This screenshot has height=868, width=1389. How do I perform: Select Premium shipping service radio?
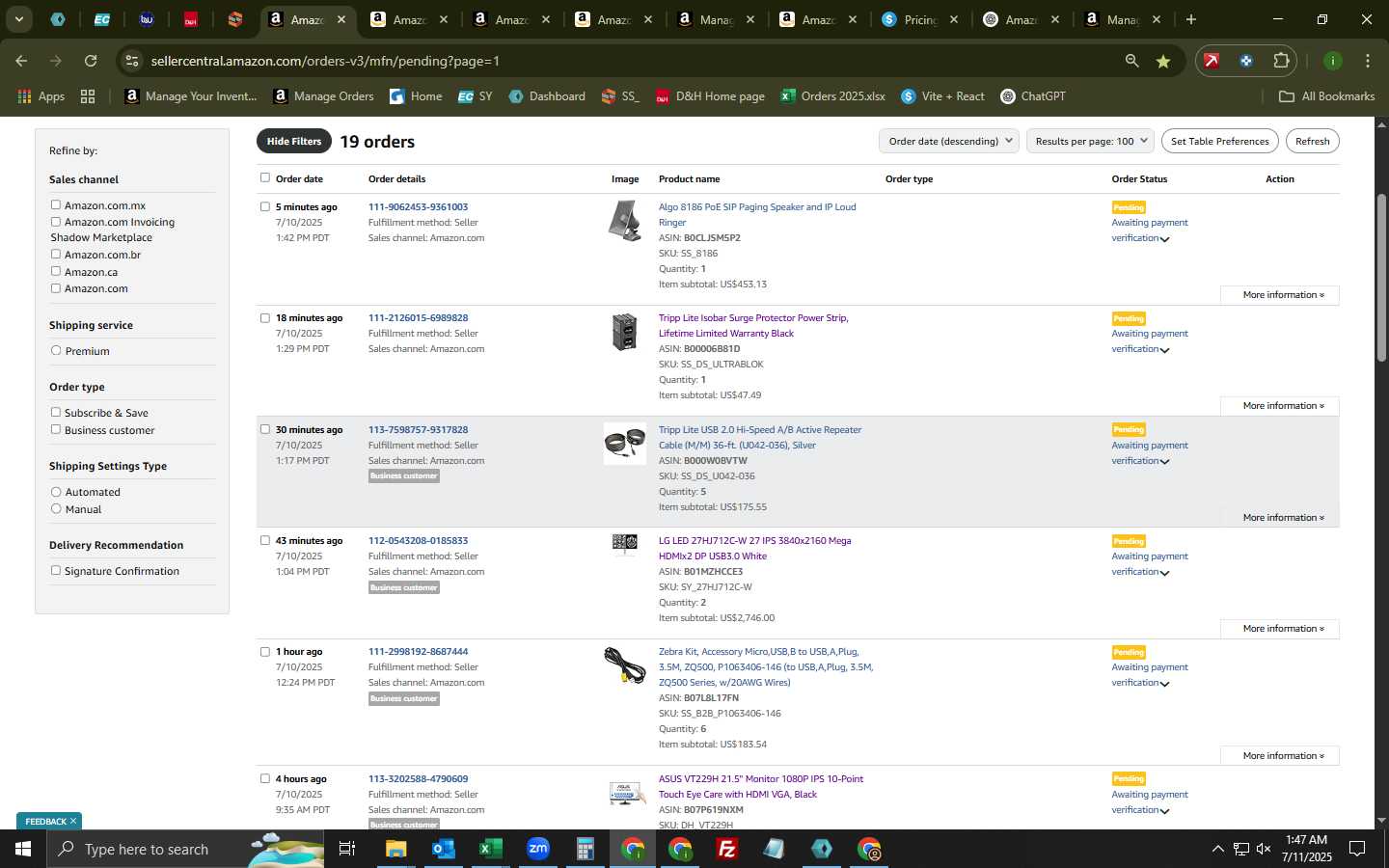pyautogui.click(x=56, y=350)
